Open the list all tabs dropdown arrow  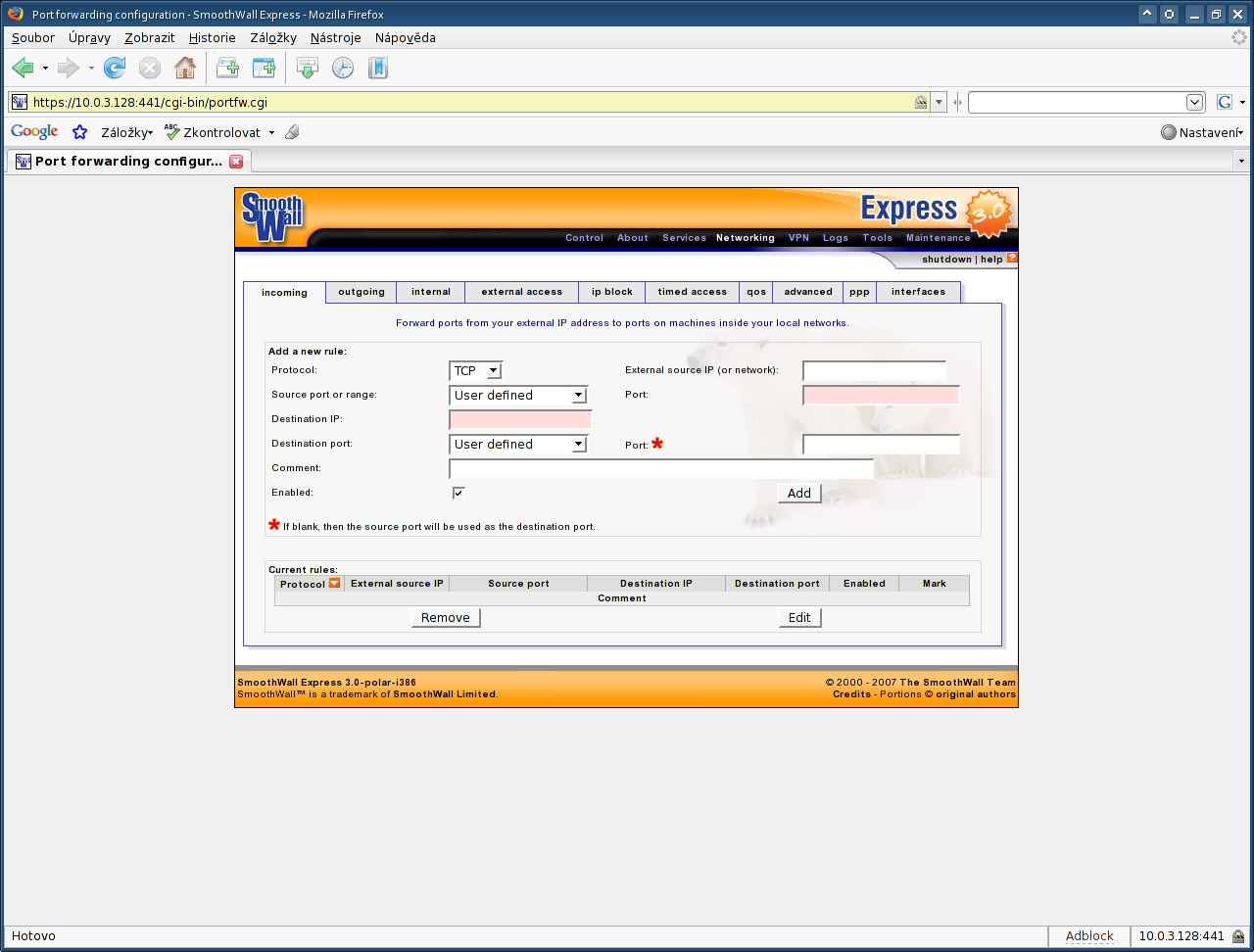coord(1241,161)
